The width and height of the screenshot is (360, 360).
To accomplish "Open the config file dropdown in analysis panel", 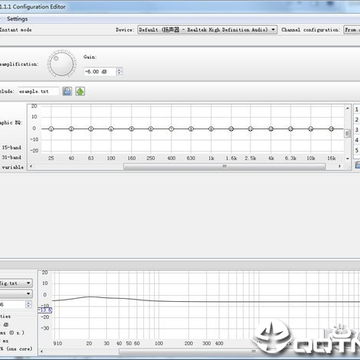I will click(x=16, y=283).
